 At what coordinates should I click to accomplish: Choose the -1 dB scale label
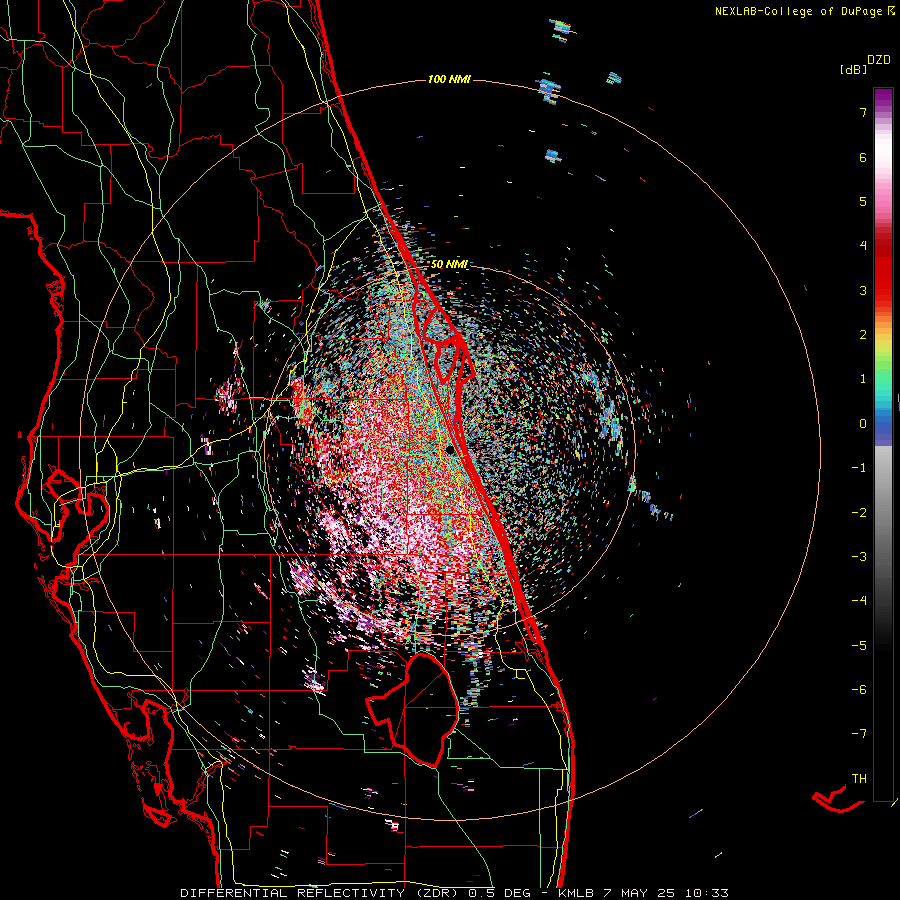tap(859, 468)
